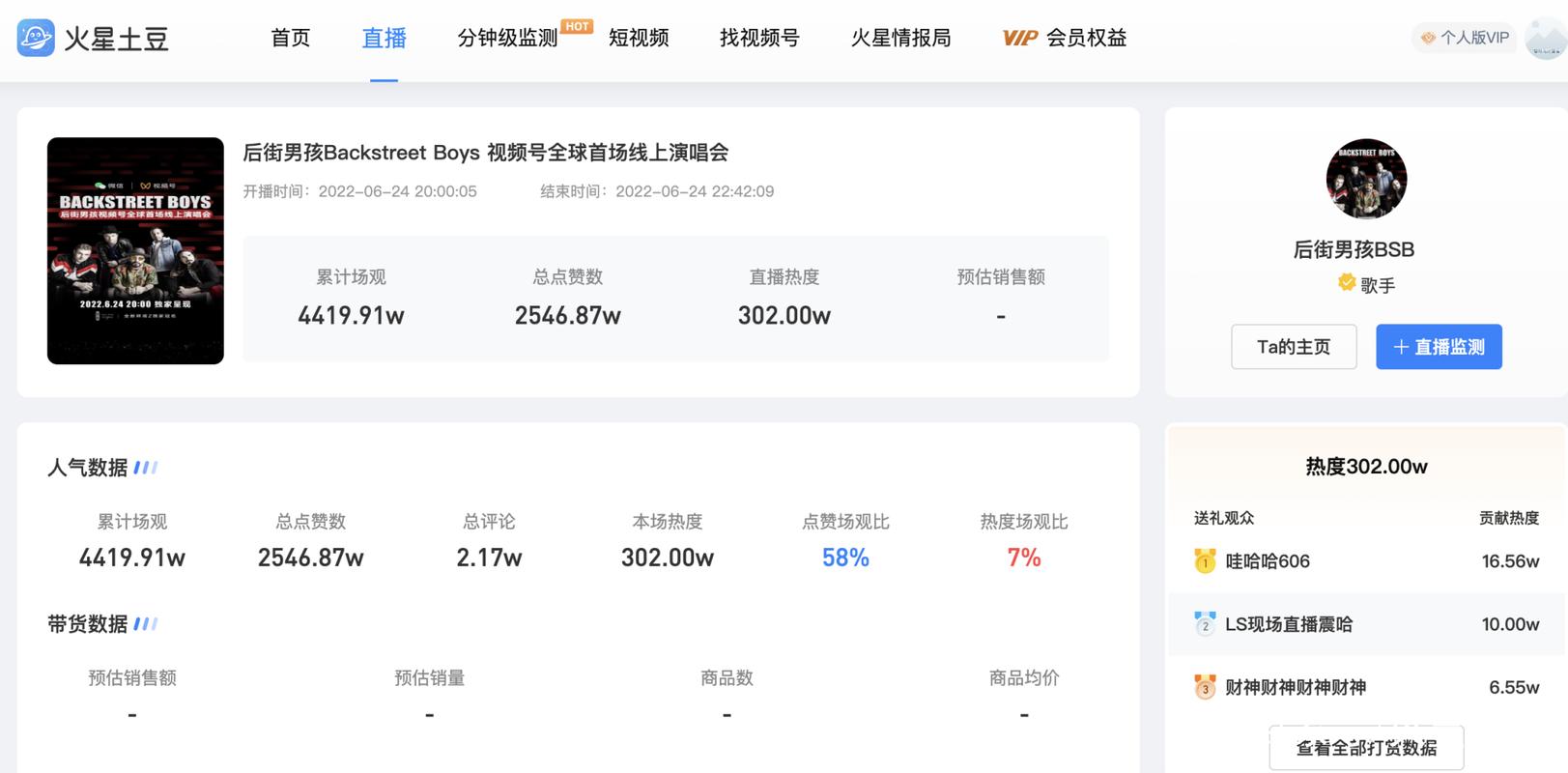The width and height of the screenshot is (1568, 773).
Task: Click the first-place medal icon for 哇哈哈606
Action: pyautogui.click(x=1205, y=560)
